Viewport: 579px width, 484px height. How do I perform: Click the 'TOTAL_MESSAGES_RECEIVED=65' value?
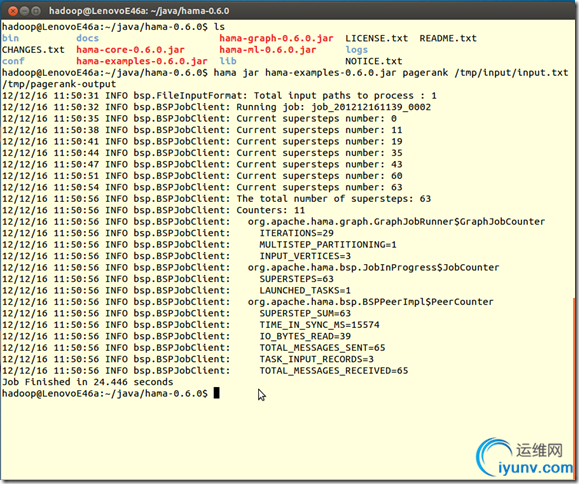pyautogui.click(x=334, y=370)
